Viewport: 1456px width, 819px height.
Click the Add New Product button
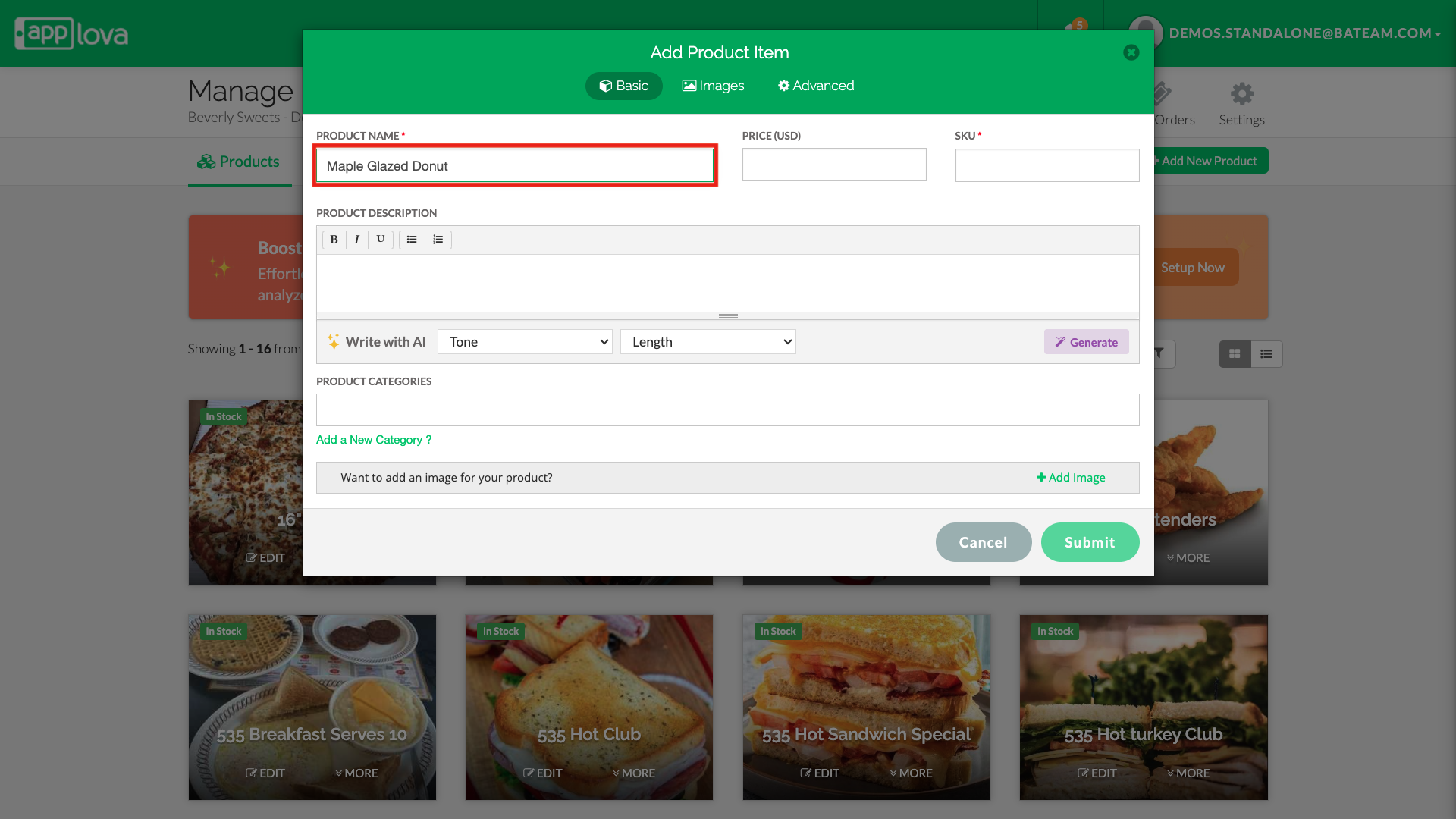point(1211,161)
